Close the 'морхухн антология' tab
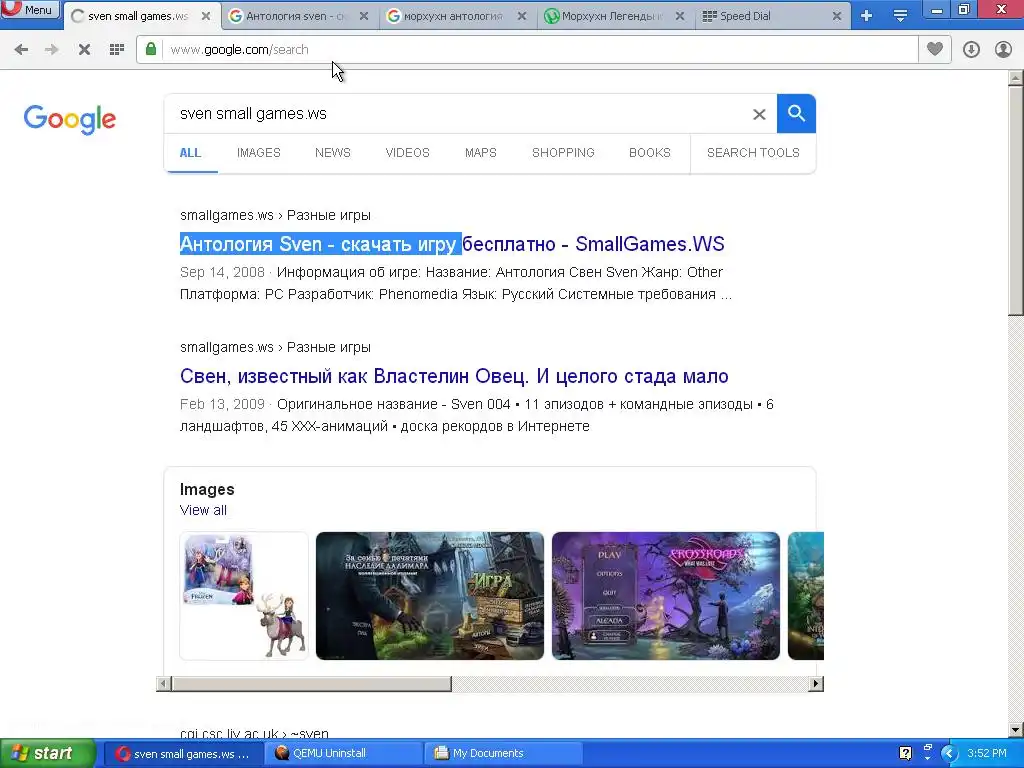This screenshot has width=1024, height=768. (522, 16)
